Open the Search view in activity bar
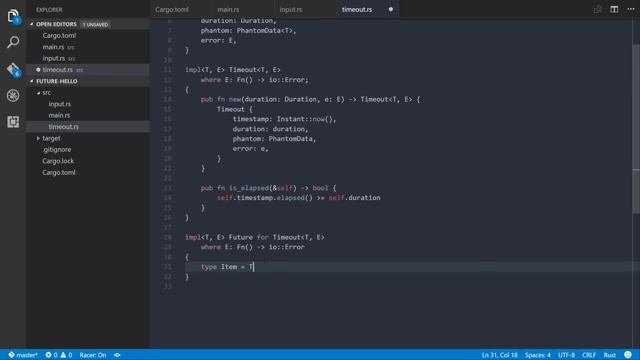 (13, 42)
